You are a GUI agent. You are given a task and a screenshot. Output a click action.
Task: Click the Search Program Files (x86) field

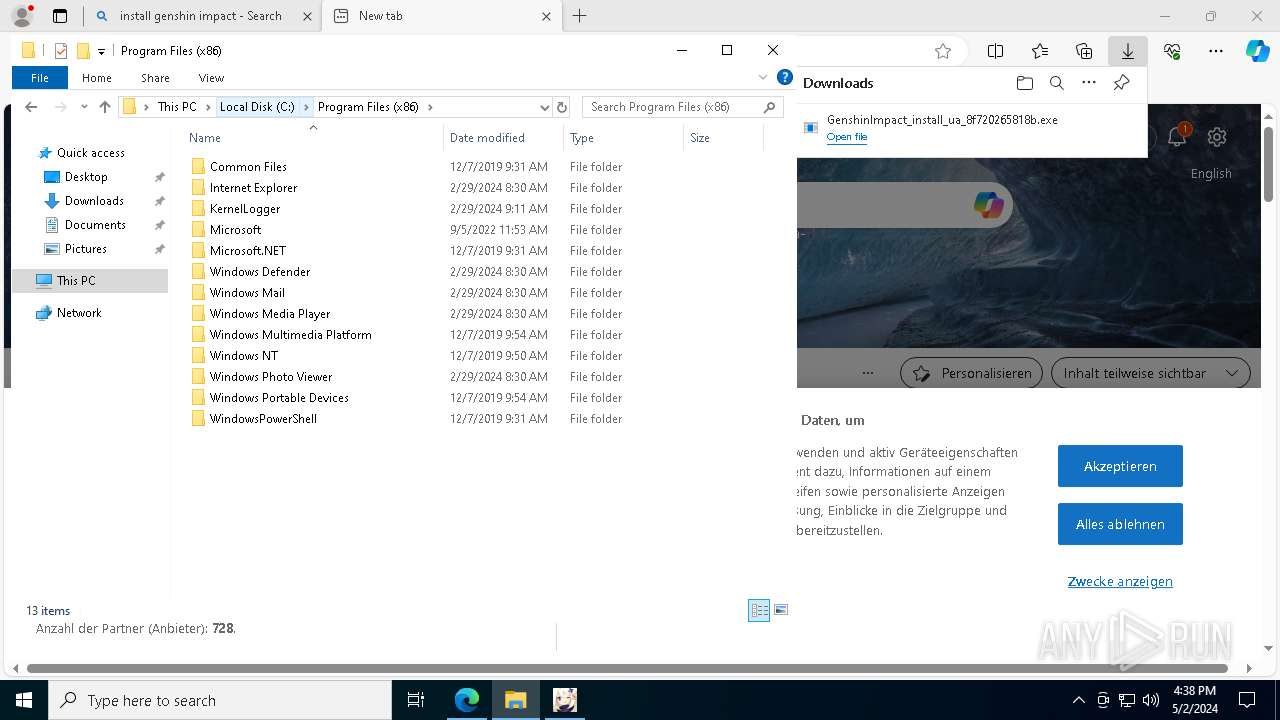[683, 107]
